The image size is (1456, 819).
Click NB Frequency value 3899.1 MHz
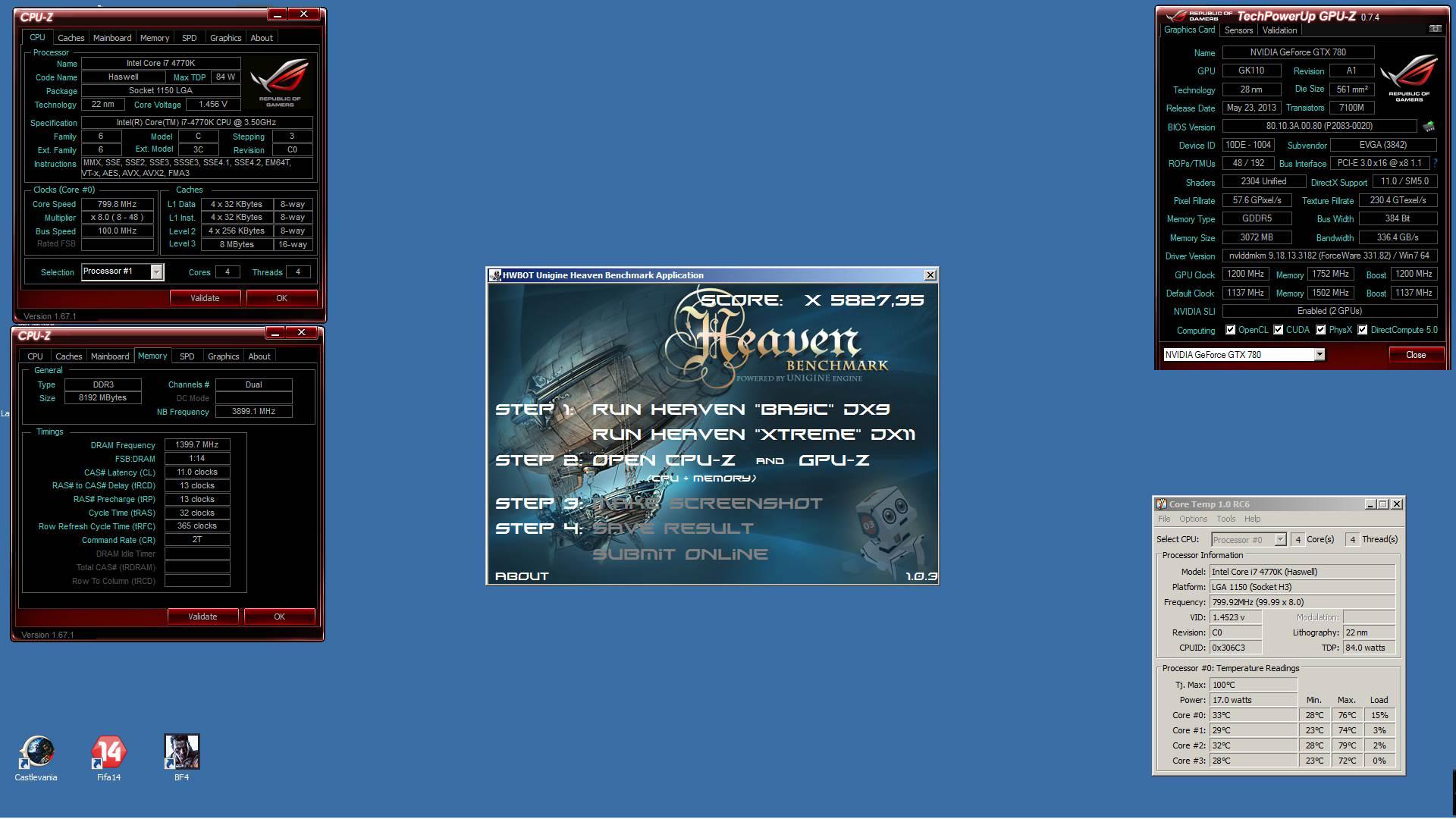253,411
